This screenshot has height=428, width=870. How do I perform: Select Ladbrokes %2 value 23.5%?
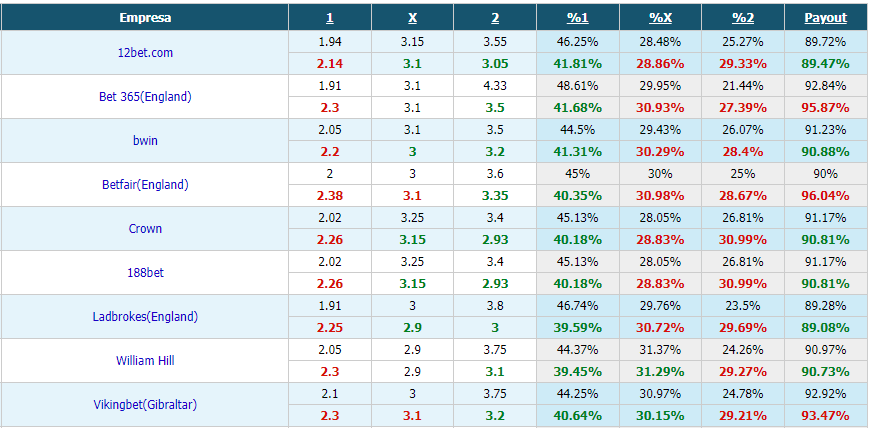743,306
